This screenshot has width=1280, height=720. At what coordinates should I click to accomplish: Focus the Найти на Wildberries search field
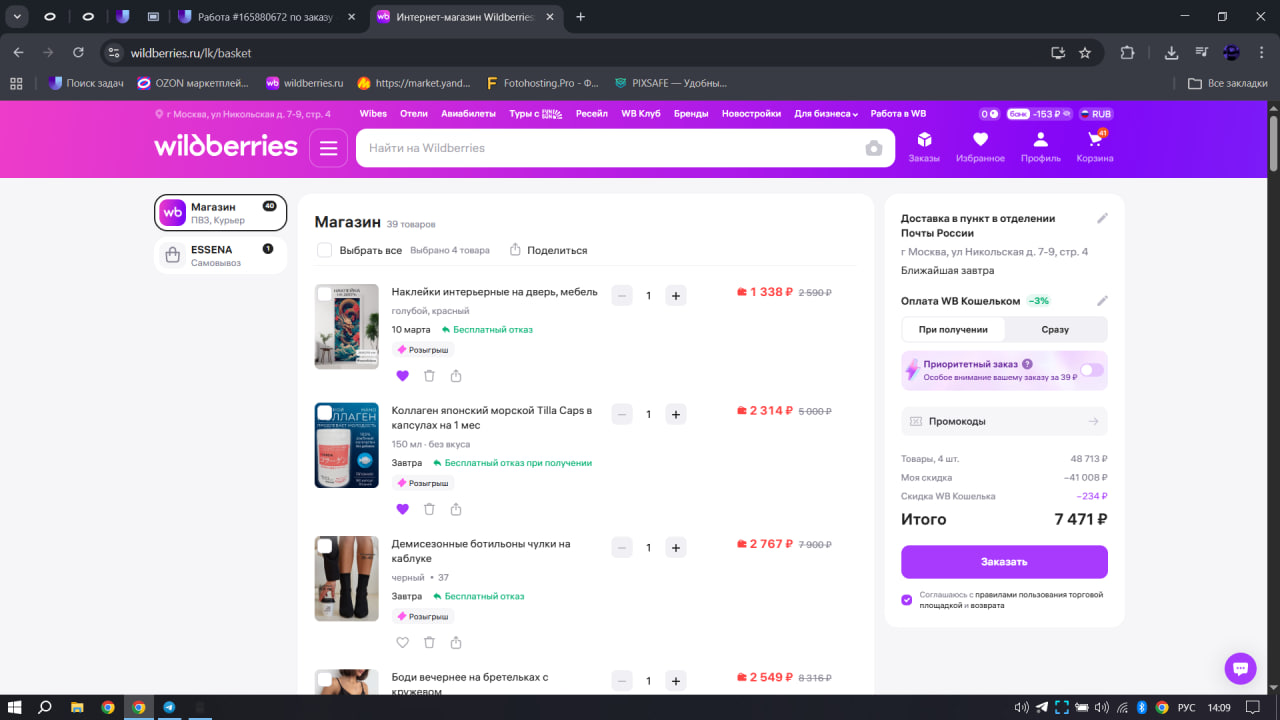pos(610,148)
